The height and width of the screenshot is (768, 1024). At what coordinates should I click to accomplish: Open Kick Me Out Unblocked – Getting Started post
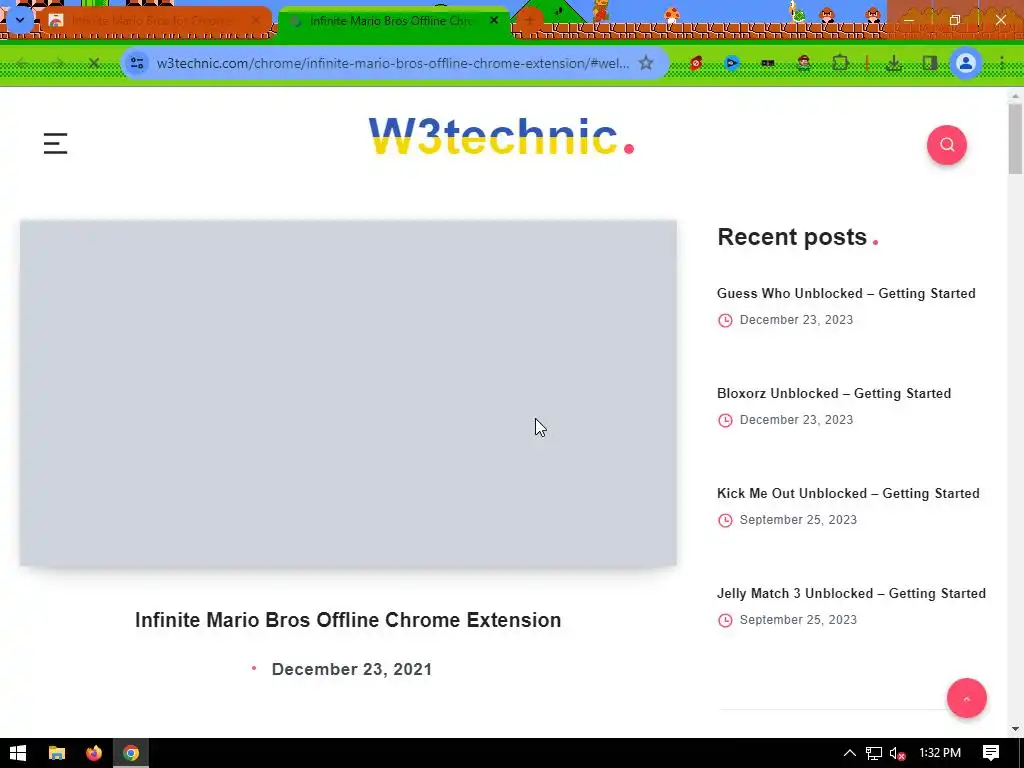pos(848,493)
